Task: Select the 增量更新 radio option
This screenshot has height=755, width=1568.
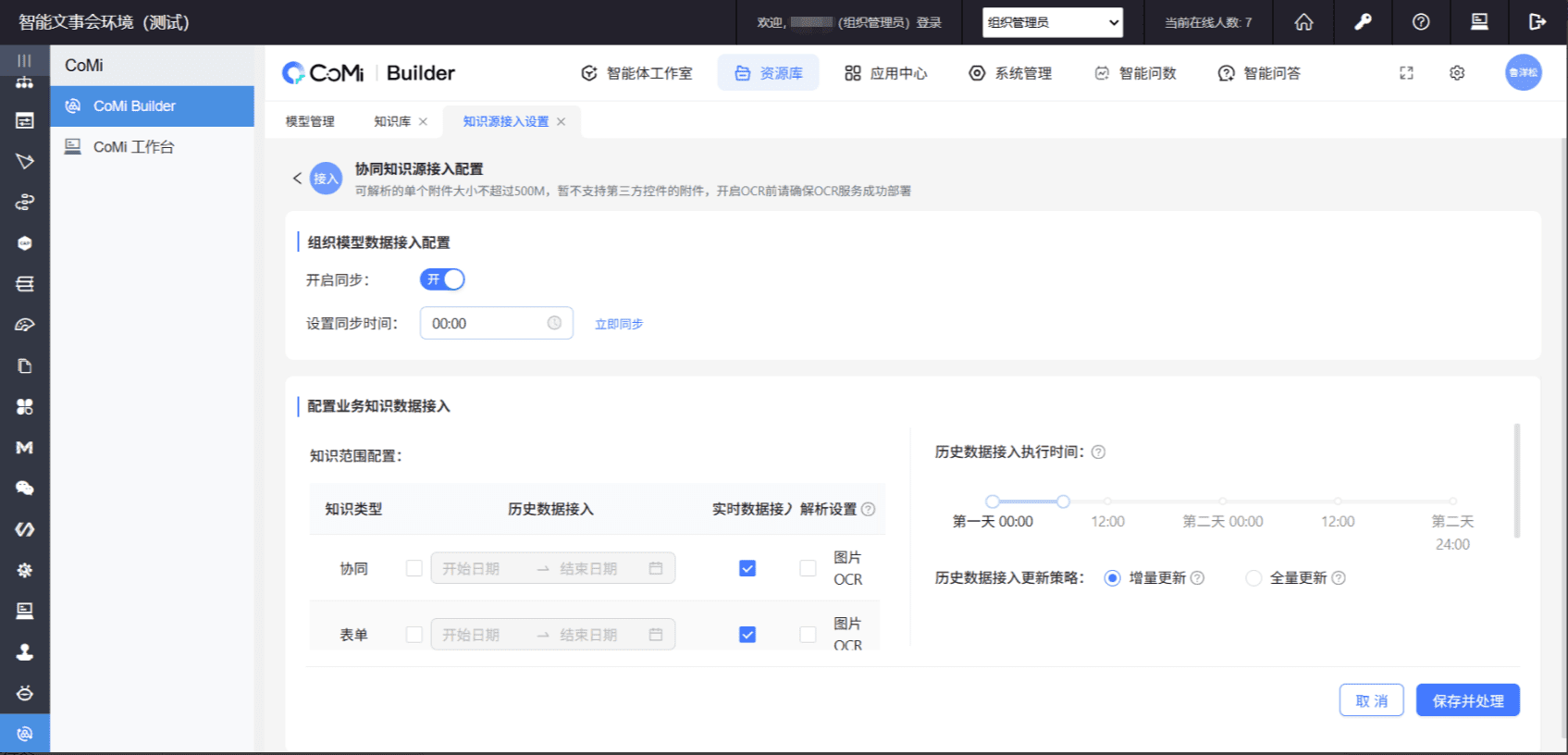Action: pos(1112,578)
